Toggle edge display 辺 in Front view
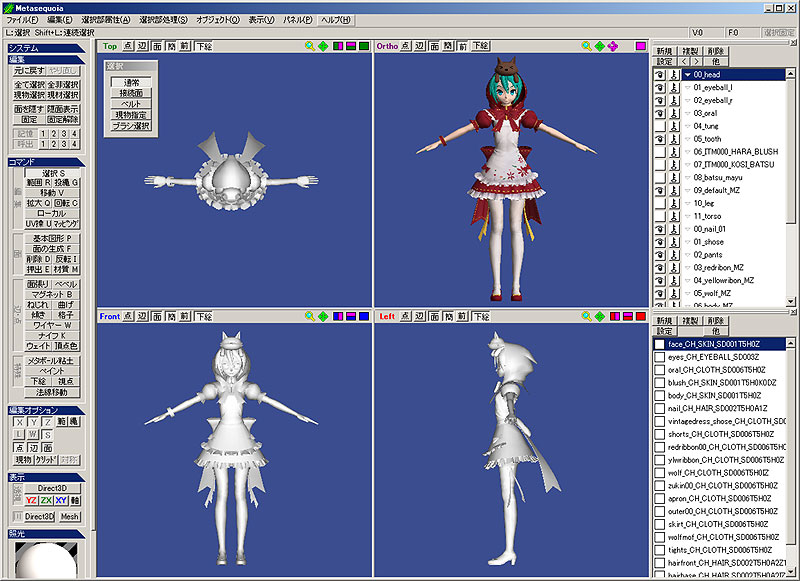Image resolution: width=800 pixels, height=581 pixels. coord(142,316)
